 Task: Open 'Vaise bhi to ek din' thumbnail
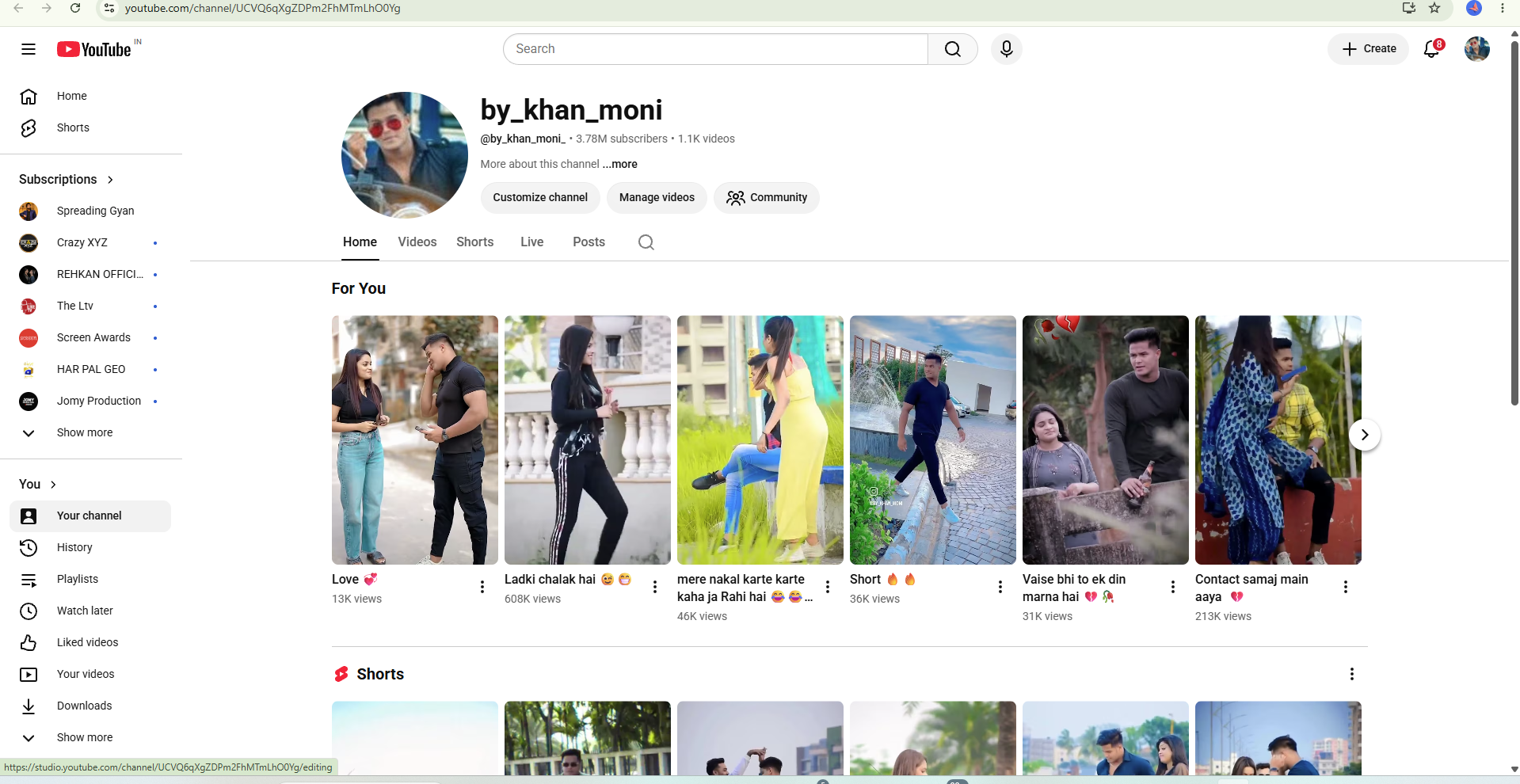[1106, 440]
